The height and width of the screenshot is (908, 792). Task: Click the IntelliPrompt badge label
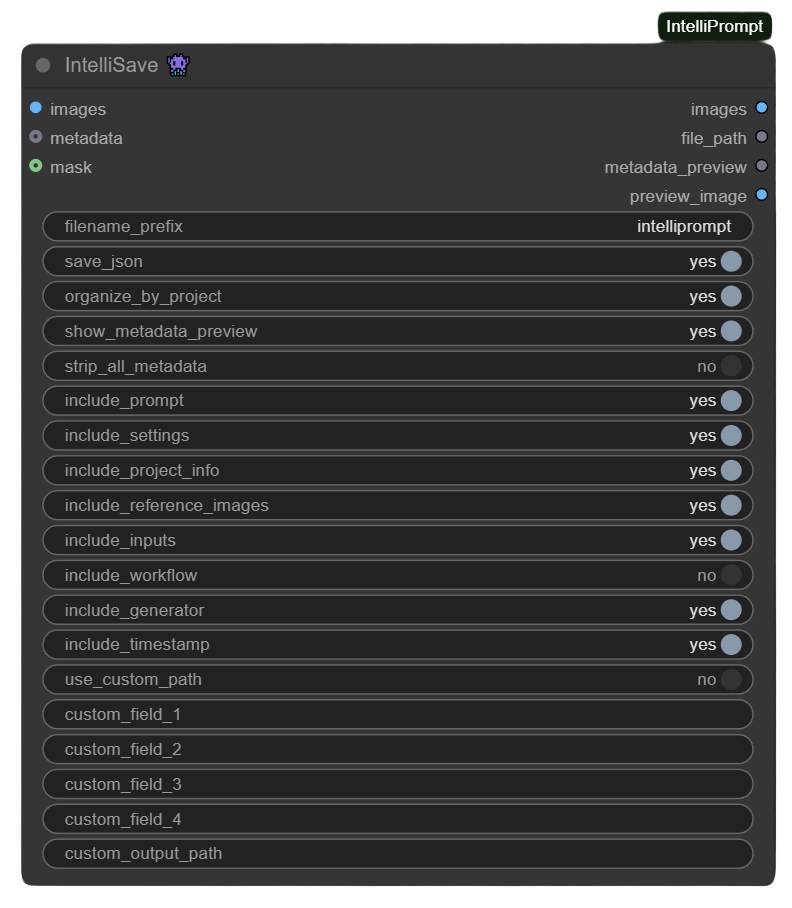714,27
